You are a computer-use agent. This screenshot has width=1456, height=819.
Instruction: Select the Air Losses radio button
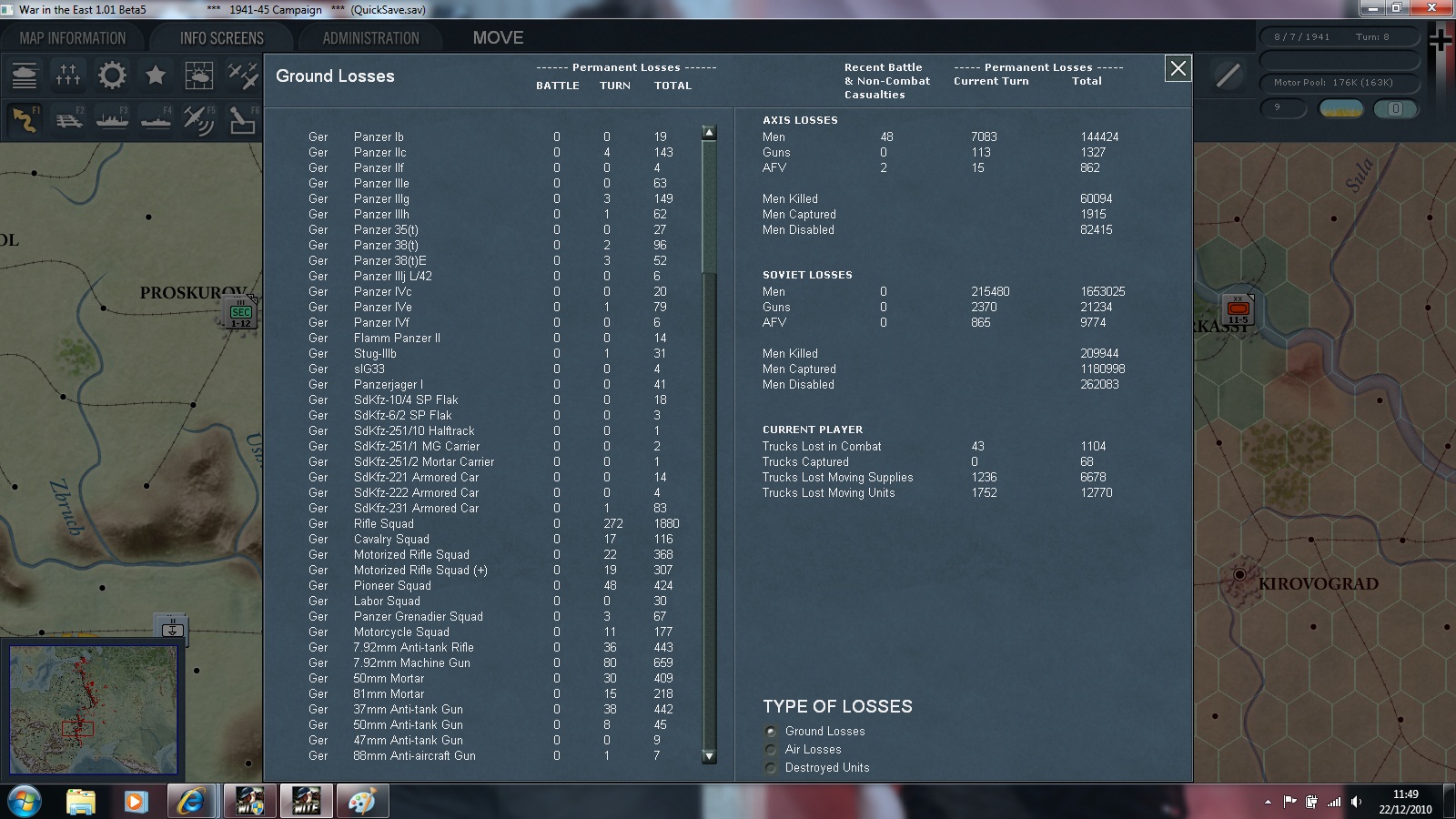[x=771, y=749]
